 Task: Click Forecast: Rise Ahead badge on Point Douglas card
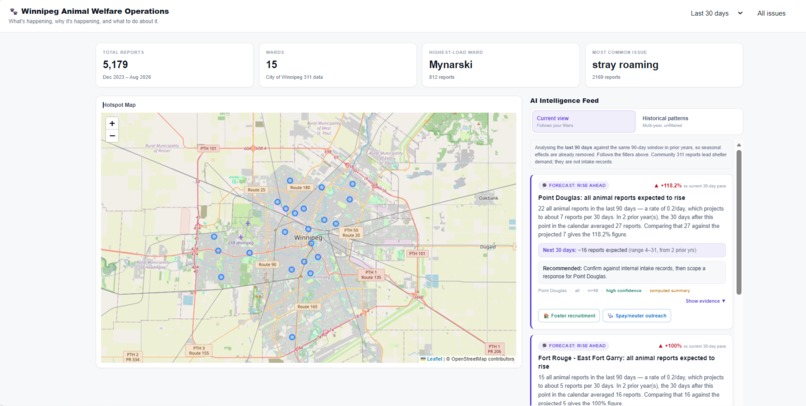coord(574,186)
